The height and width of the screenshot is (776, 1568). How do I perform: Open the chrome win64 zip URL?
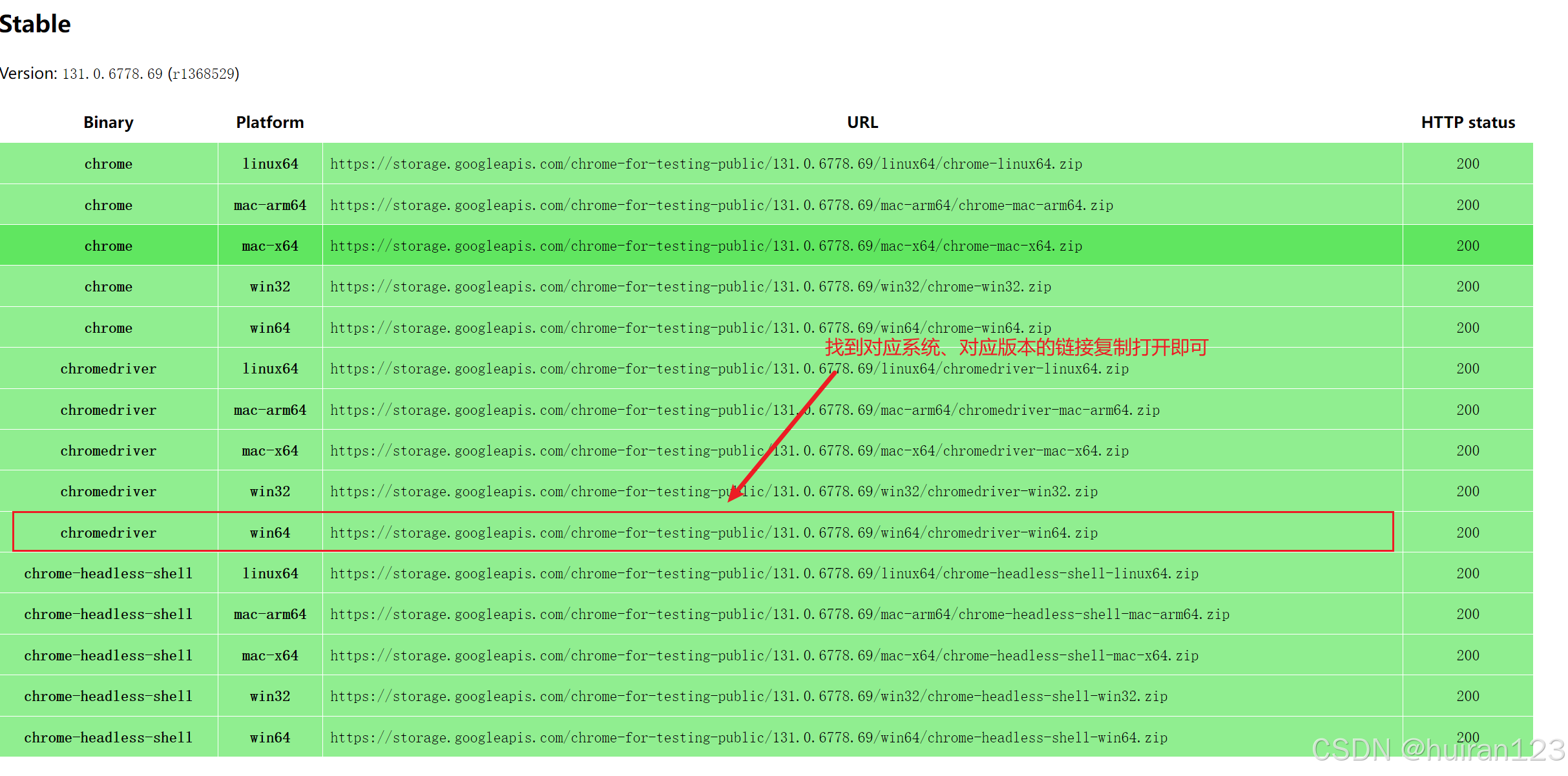(690, 328)
